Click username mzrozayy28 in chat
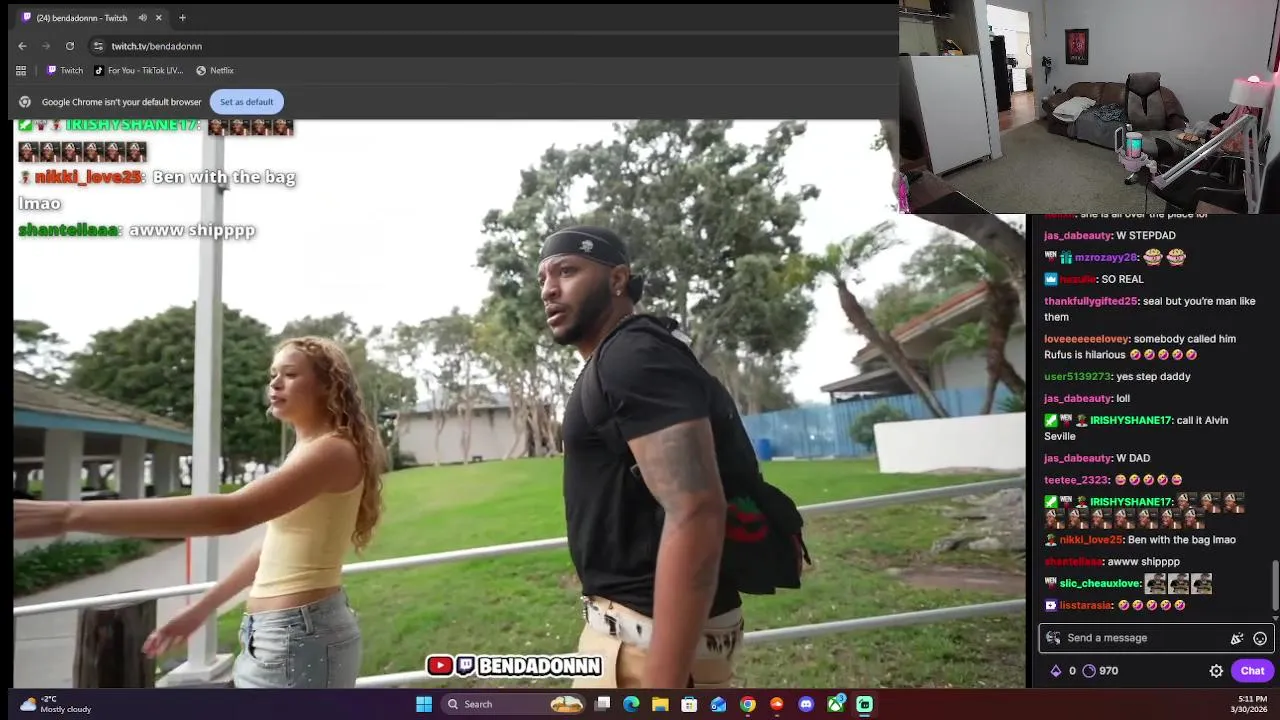 tap(1106, 258)
